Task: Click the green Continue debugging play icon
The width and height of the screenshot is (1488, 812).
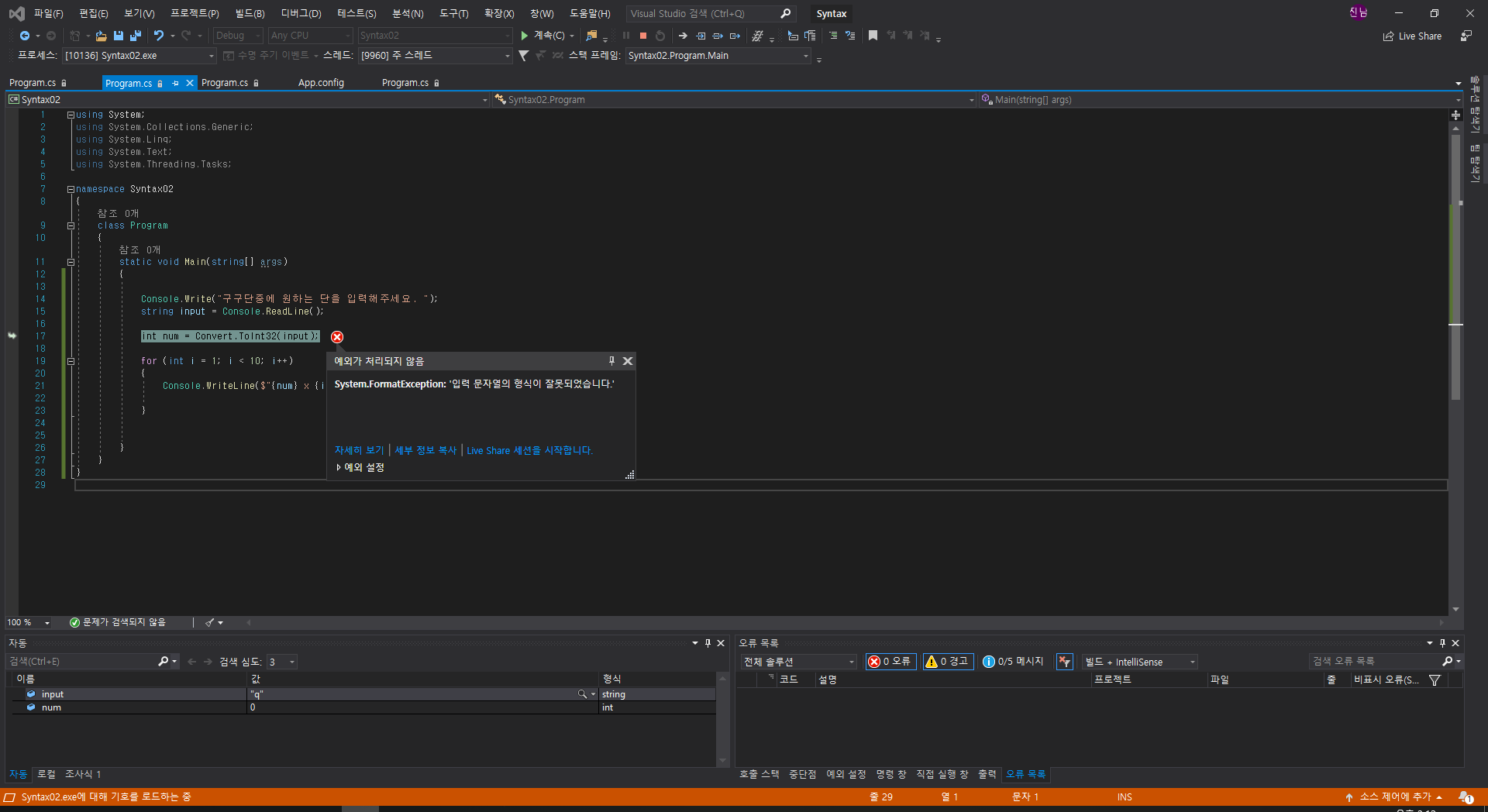Action: point(525,36)
